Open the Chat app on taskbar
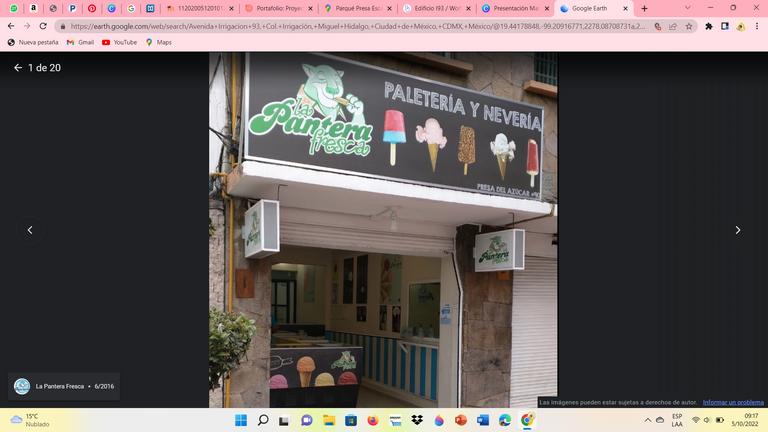This screenshot has height=432, width=768. coord(307,420)
